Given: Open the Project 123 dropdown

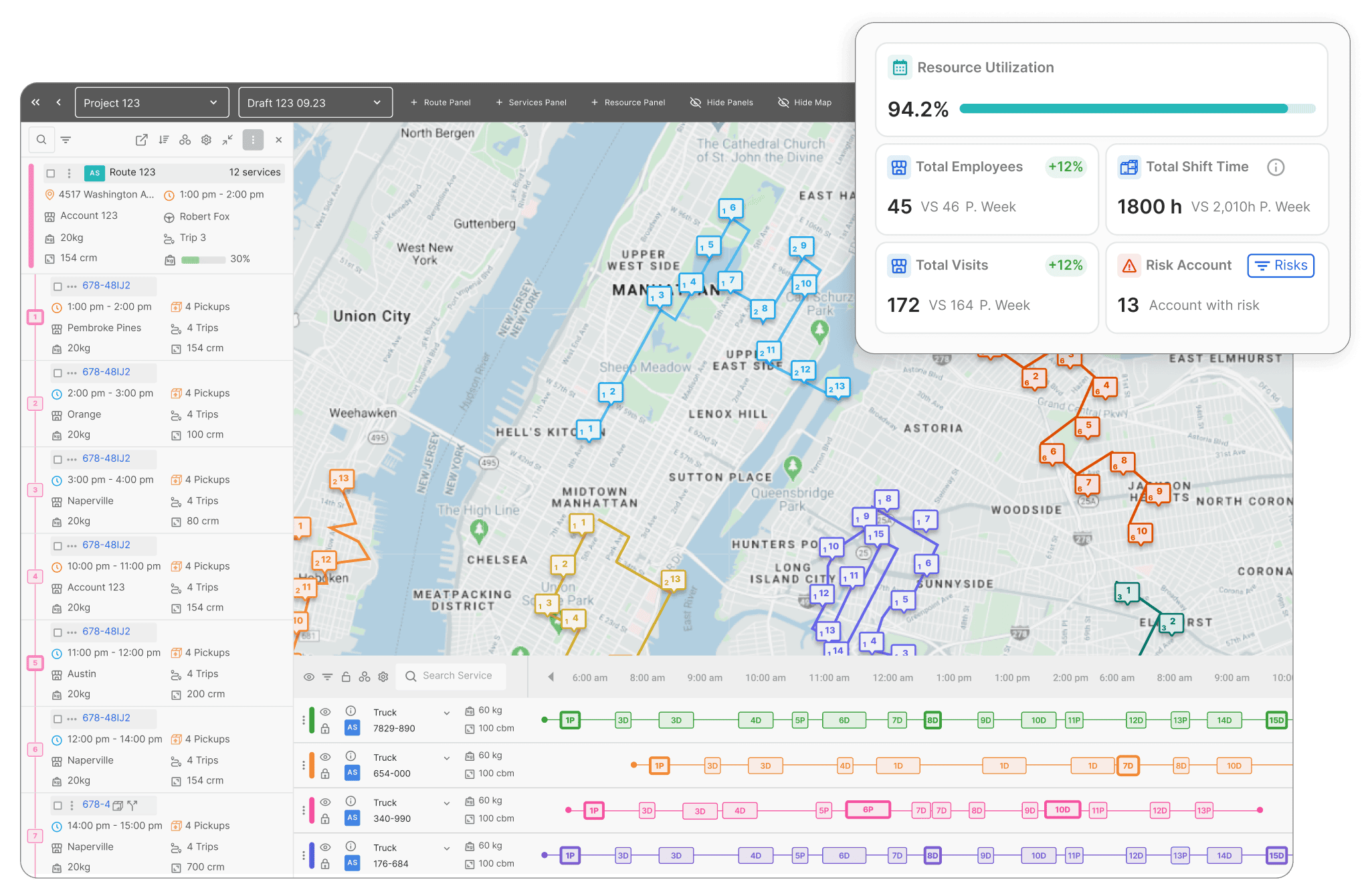Looking at the screenshot, I should [x=152, y=102].
